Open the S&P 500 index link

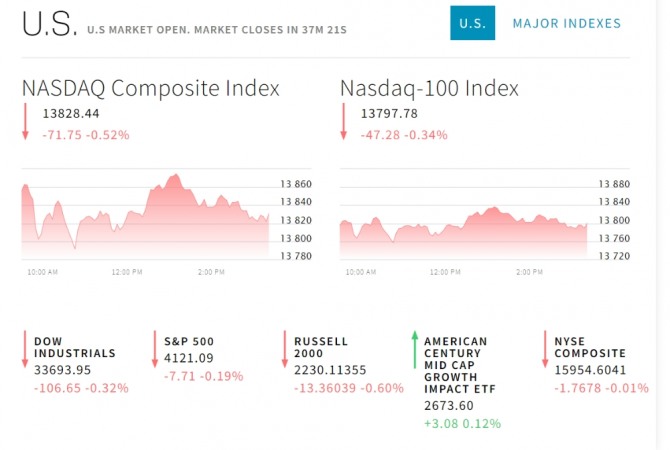tap(189, 341)
